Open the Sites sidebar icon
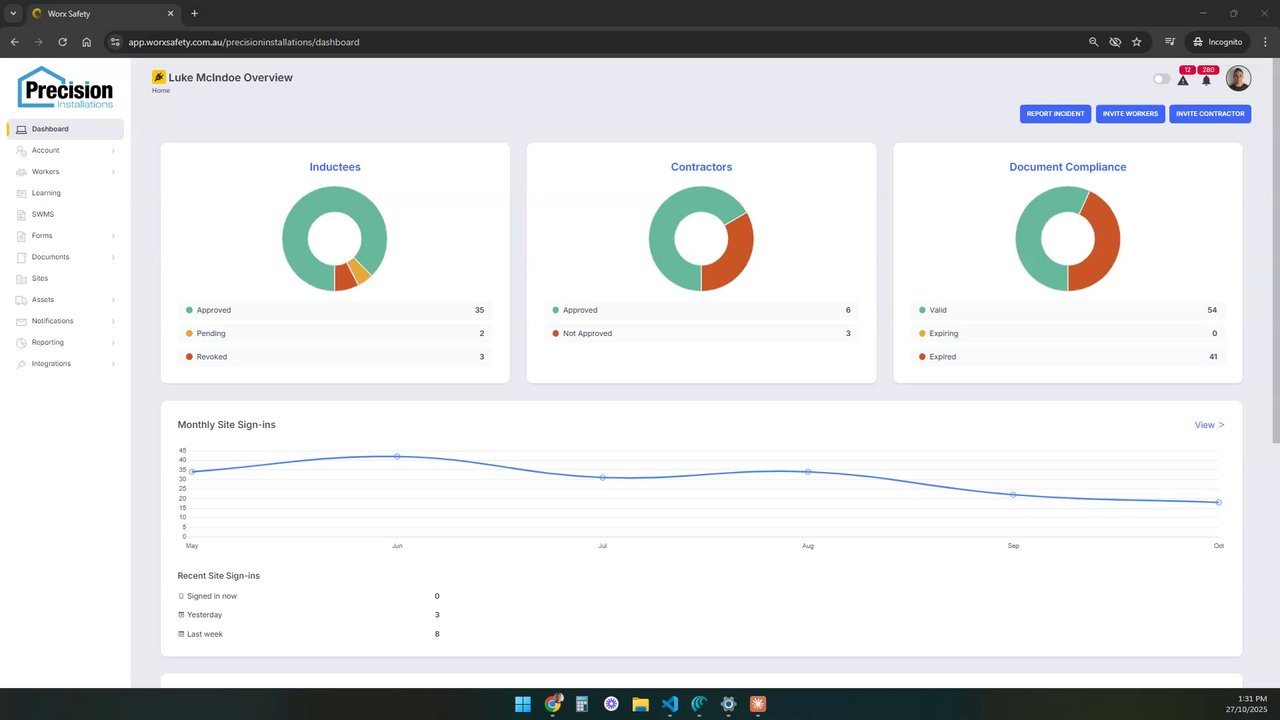 pos(21,278)
